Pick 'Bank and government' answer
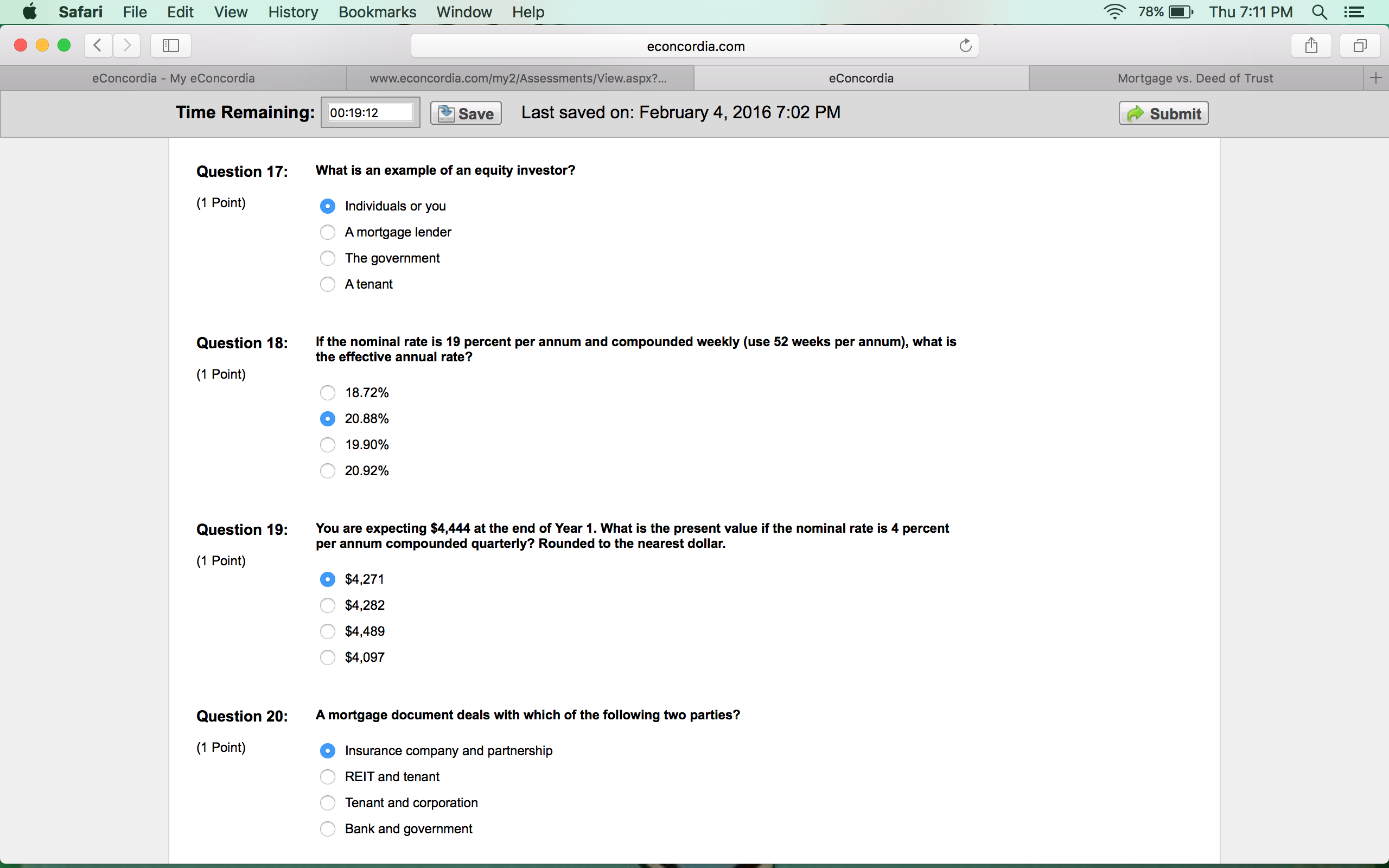The image size is (1389, 868). click(x=327, y=829)
